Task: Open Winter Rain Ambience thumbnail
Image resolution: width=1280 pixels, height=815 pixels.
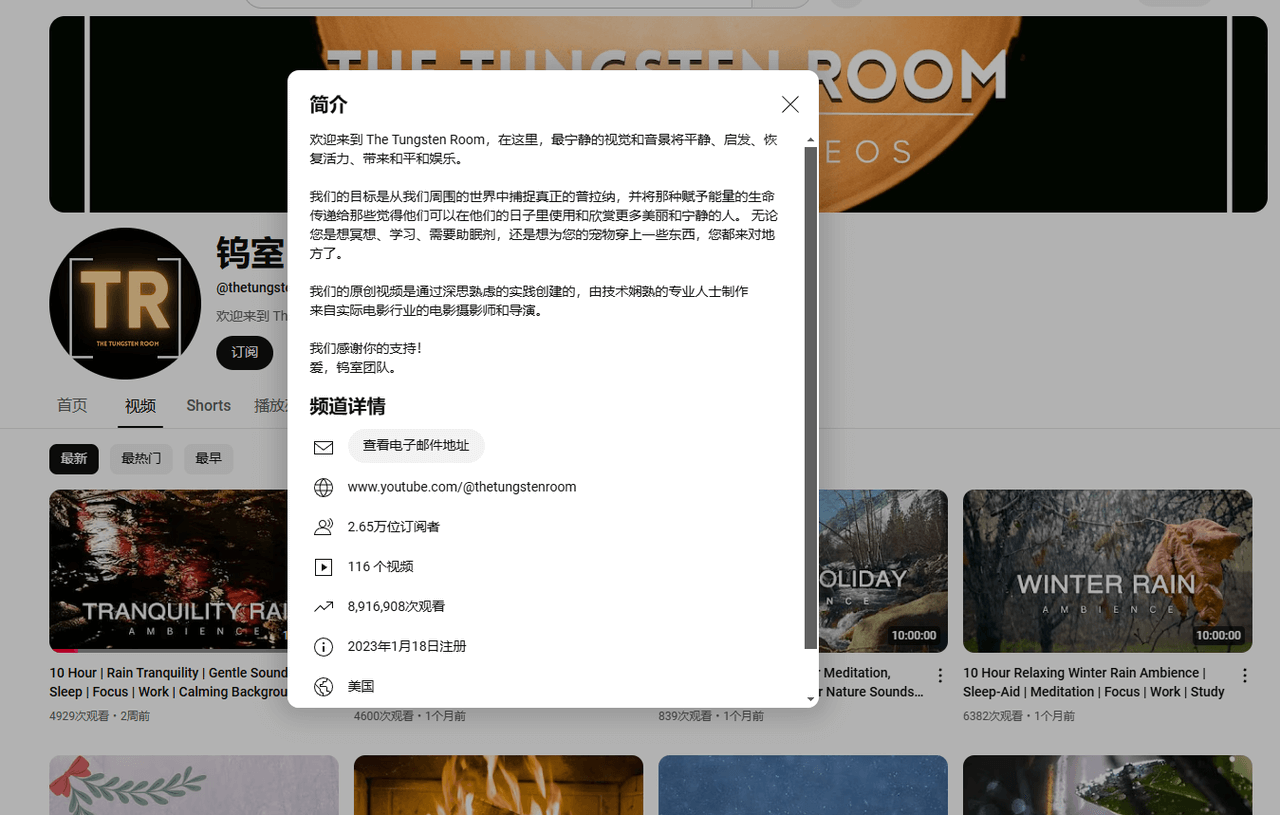Action: 1107,571
